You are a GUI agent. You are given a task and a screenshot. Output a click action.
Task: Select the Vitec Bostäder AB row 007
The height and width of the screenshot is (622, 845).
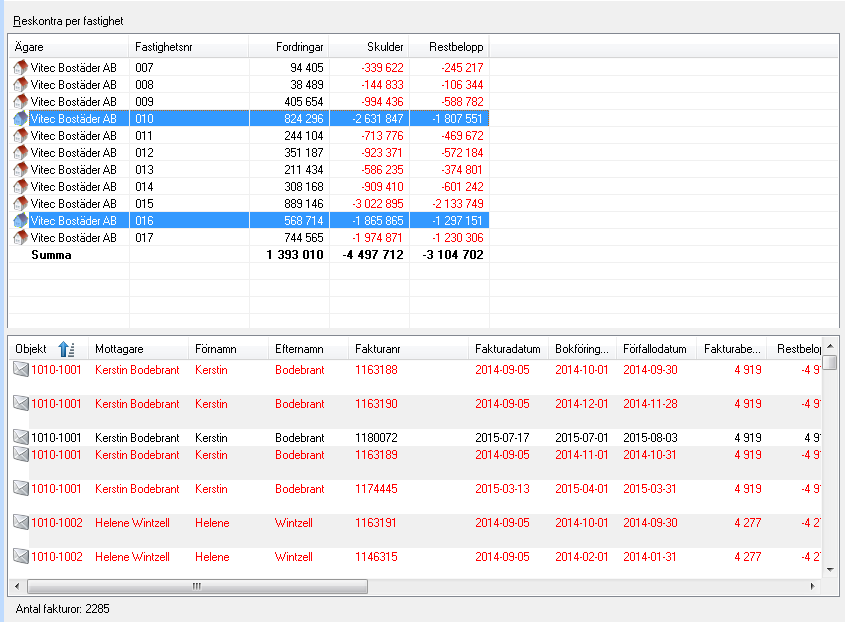248,67
